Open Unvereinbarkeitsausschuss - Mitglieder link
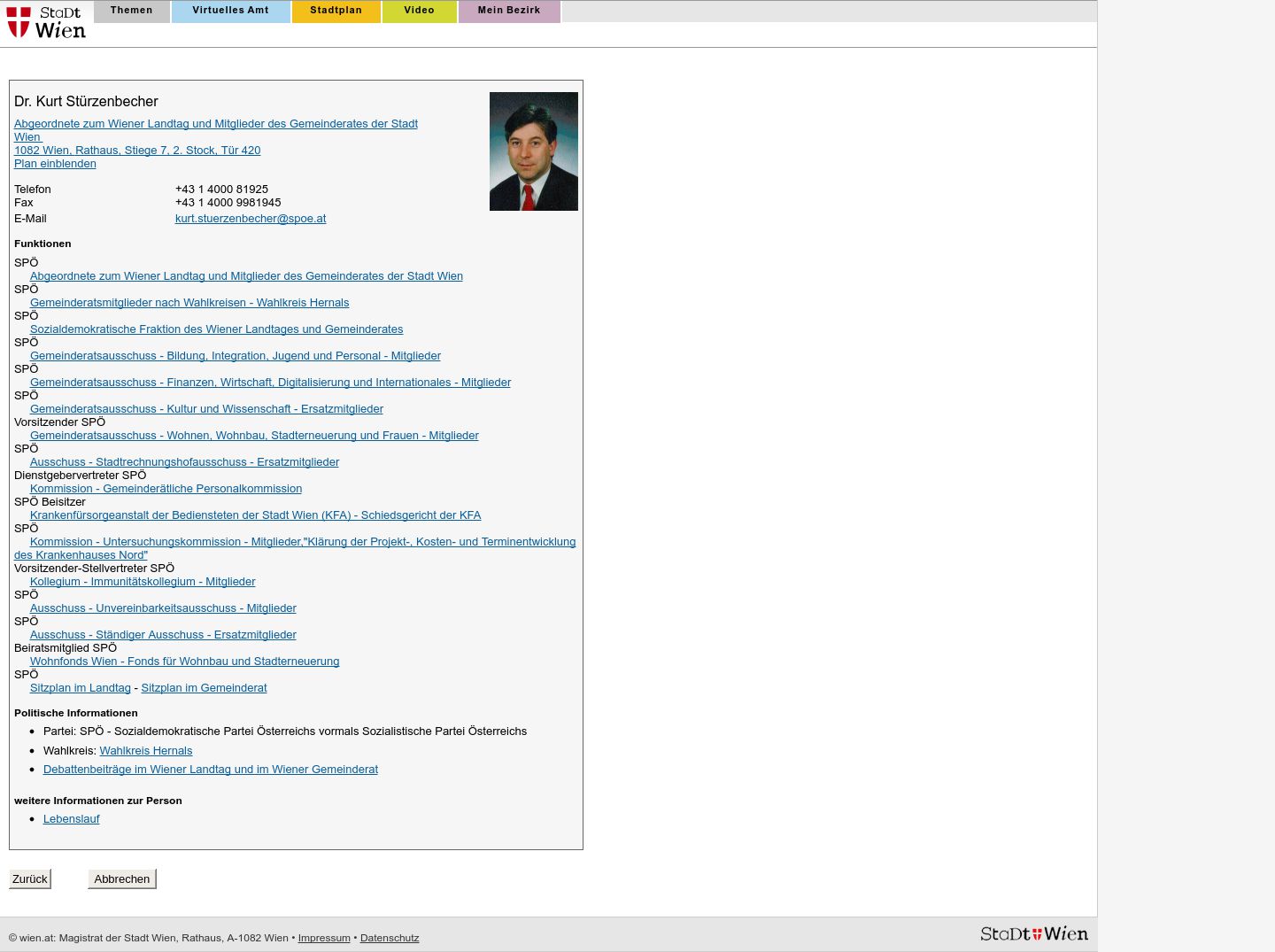Image resolution: width=1275 pixels, height=952 pixels. click(x=163, y=608)
